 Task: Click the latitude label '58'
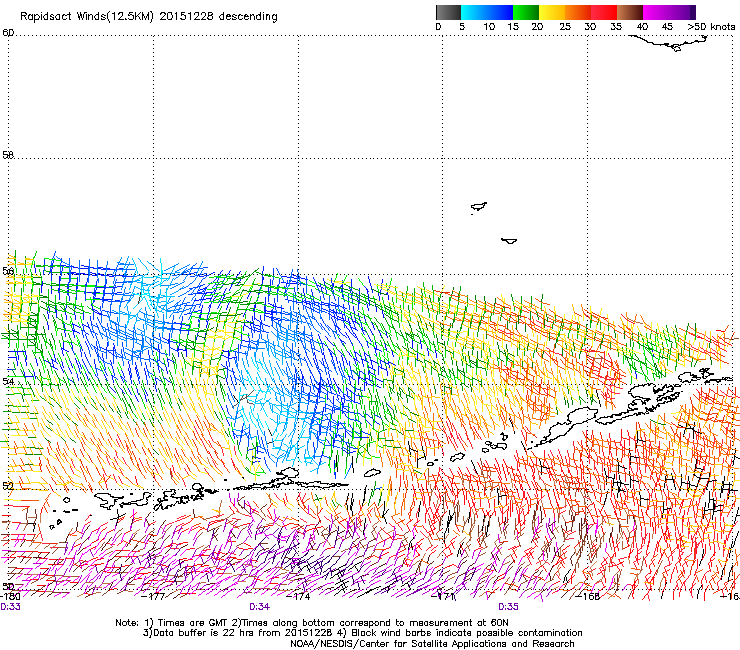[8, 155]
